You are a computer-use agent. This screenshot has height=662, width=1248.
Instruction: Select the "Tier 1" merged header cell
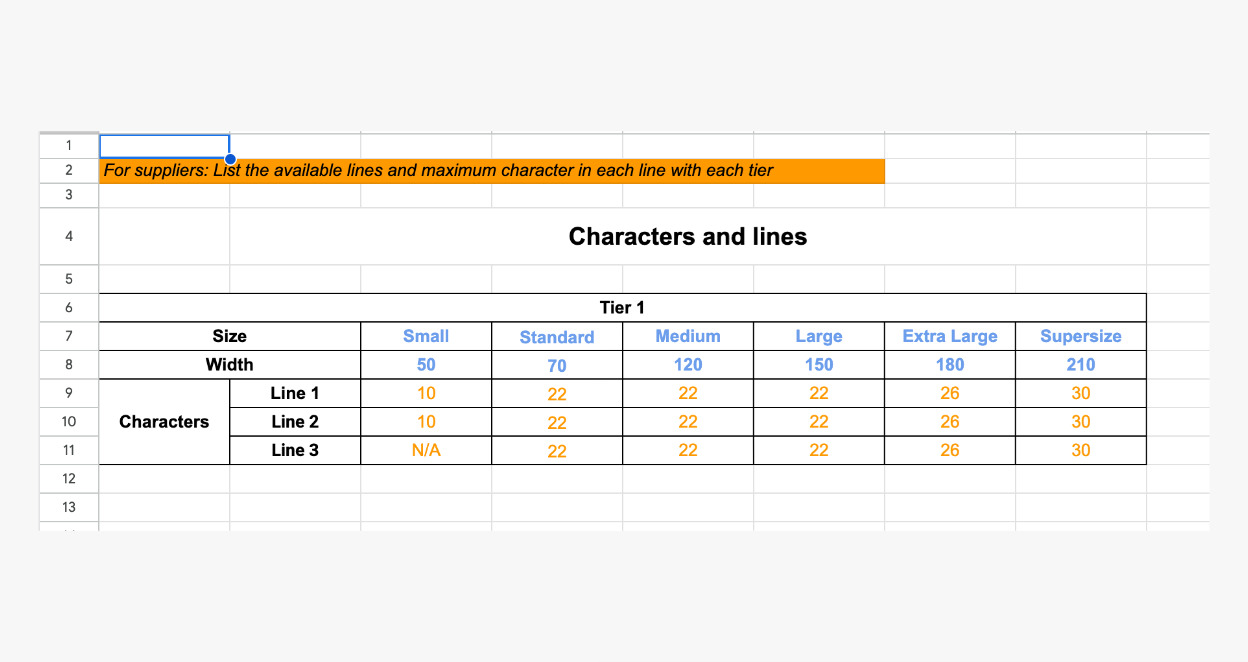[622, 308]
